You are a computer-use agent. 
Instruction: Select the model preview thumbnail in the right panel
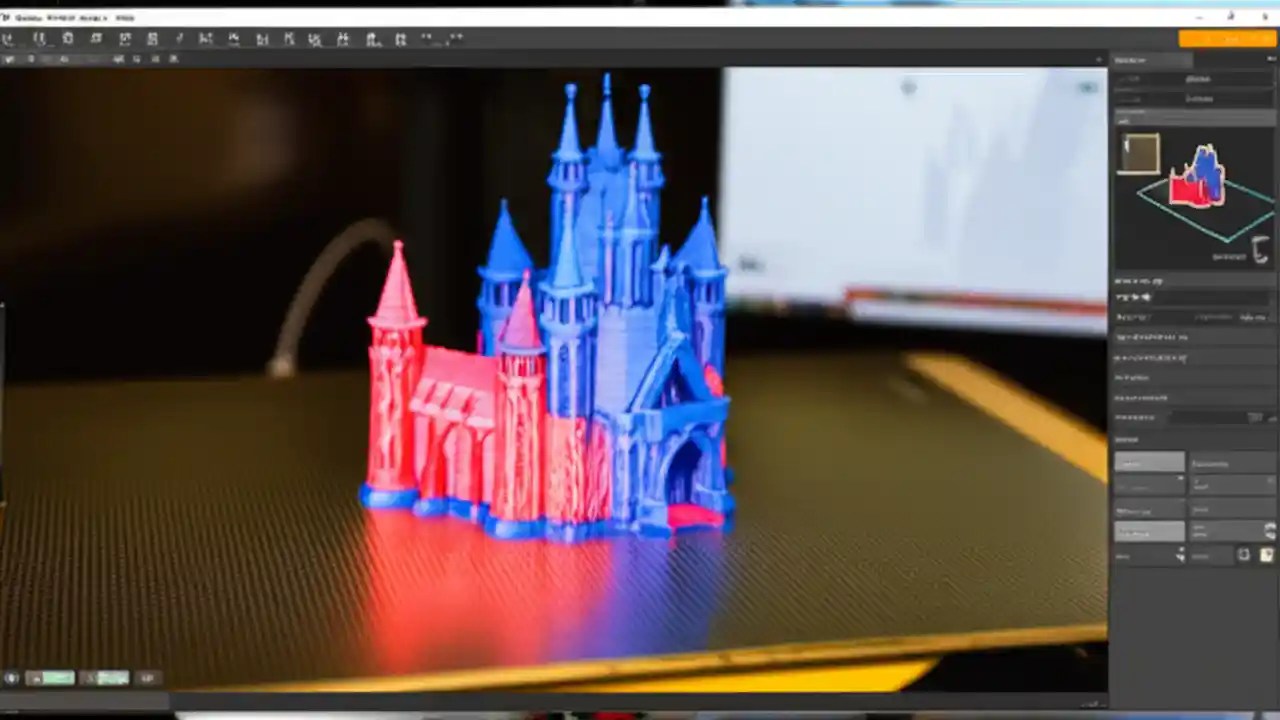click(x=1139, y=152)
